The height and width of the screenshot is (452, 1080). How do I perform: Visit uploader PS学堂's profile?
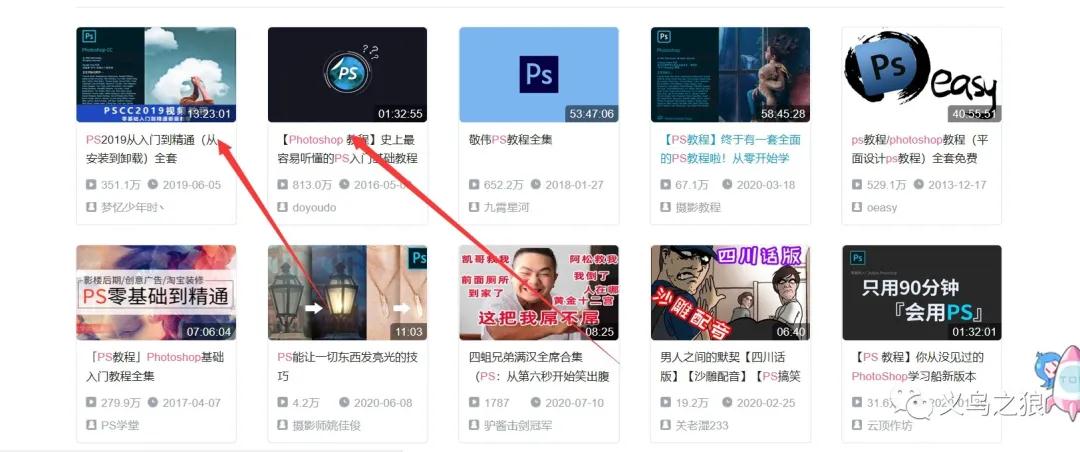tap(122, 425)
